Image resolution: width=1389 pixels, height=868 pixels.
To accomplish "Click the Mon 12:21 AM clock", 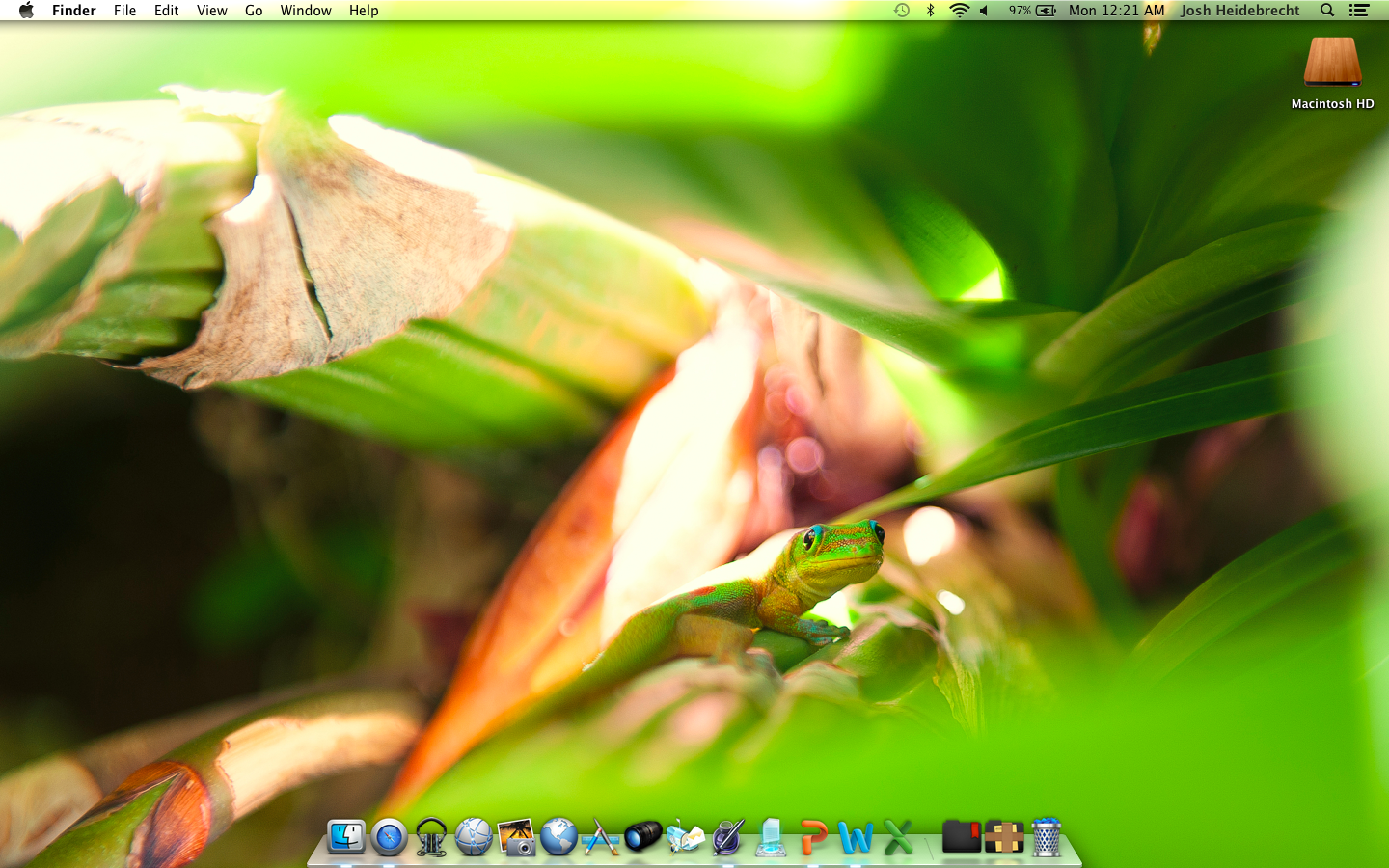I will click(1116, 11).
